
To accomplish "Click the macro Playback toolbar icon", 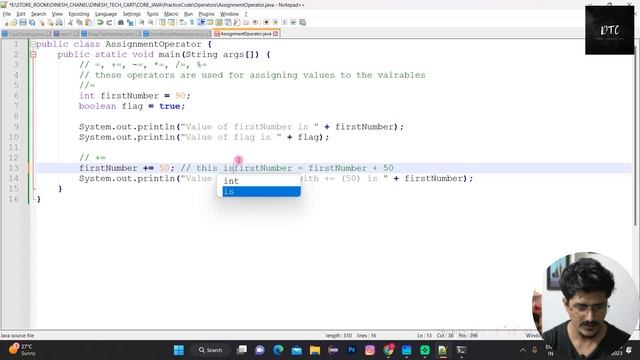I will click(x=284, y=22).
